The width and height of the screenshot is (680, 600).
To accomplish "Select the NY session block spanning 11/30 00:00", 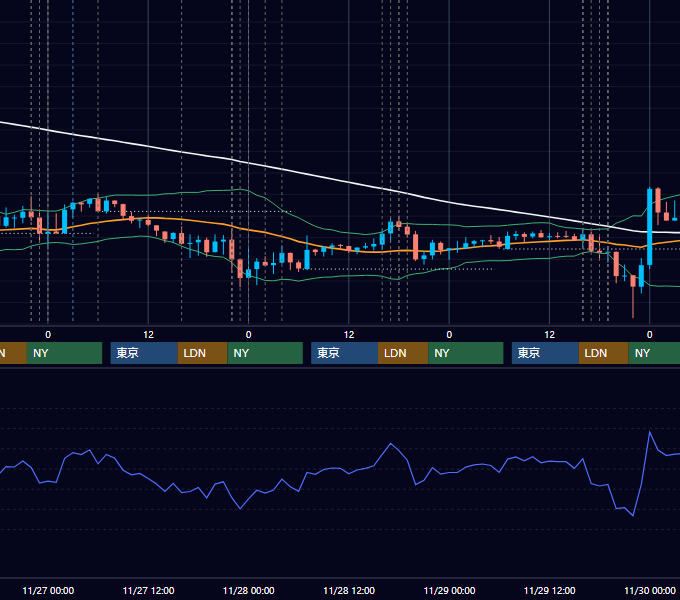I will click(x=654, y=353).
